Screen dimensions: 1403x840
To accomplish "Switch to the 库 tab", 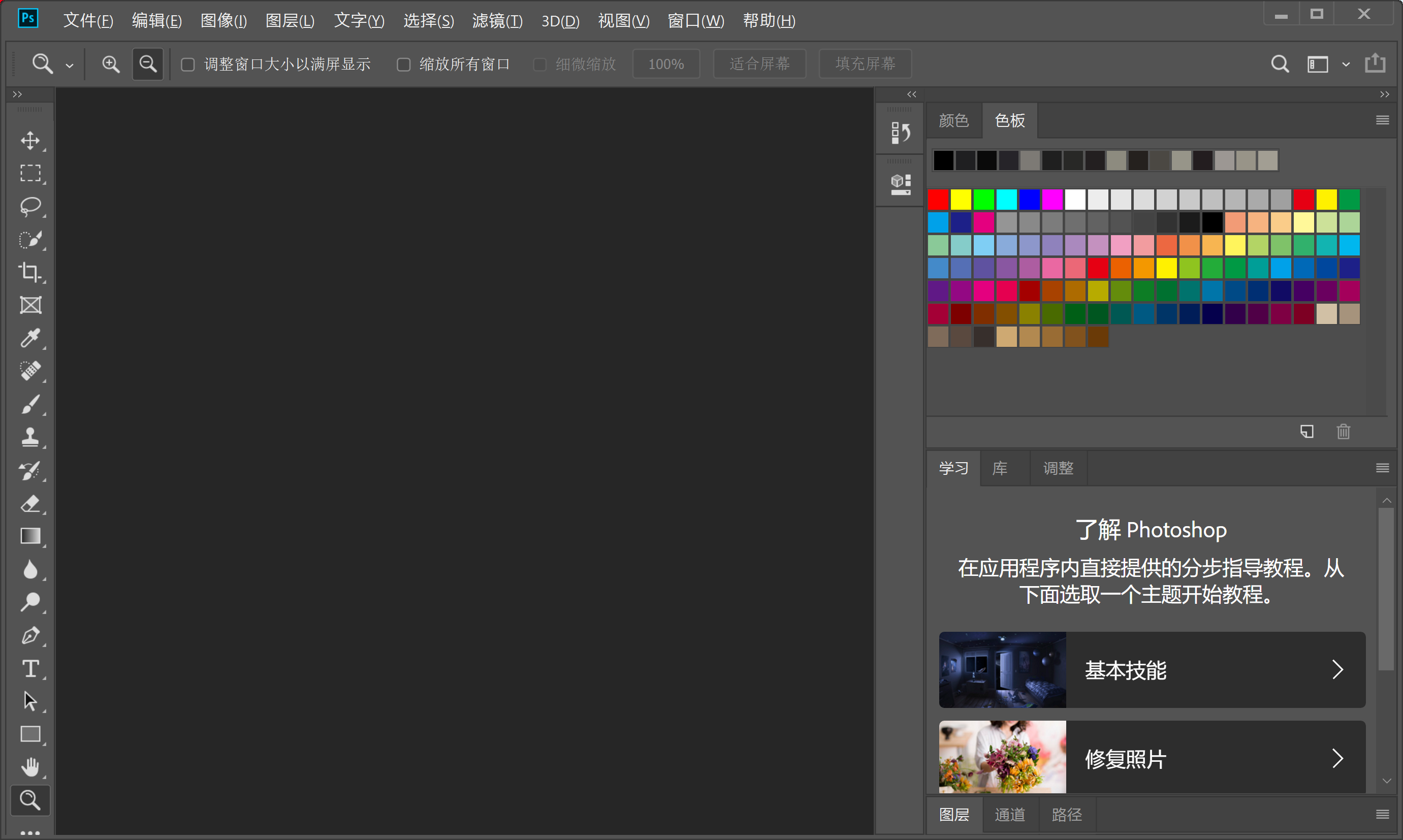I will tap(1000, 468).
